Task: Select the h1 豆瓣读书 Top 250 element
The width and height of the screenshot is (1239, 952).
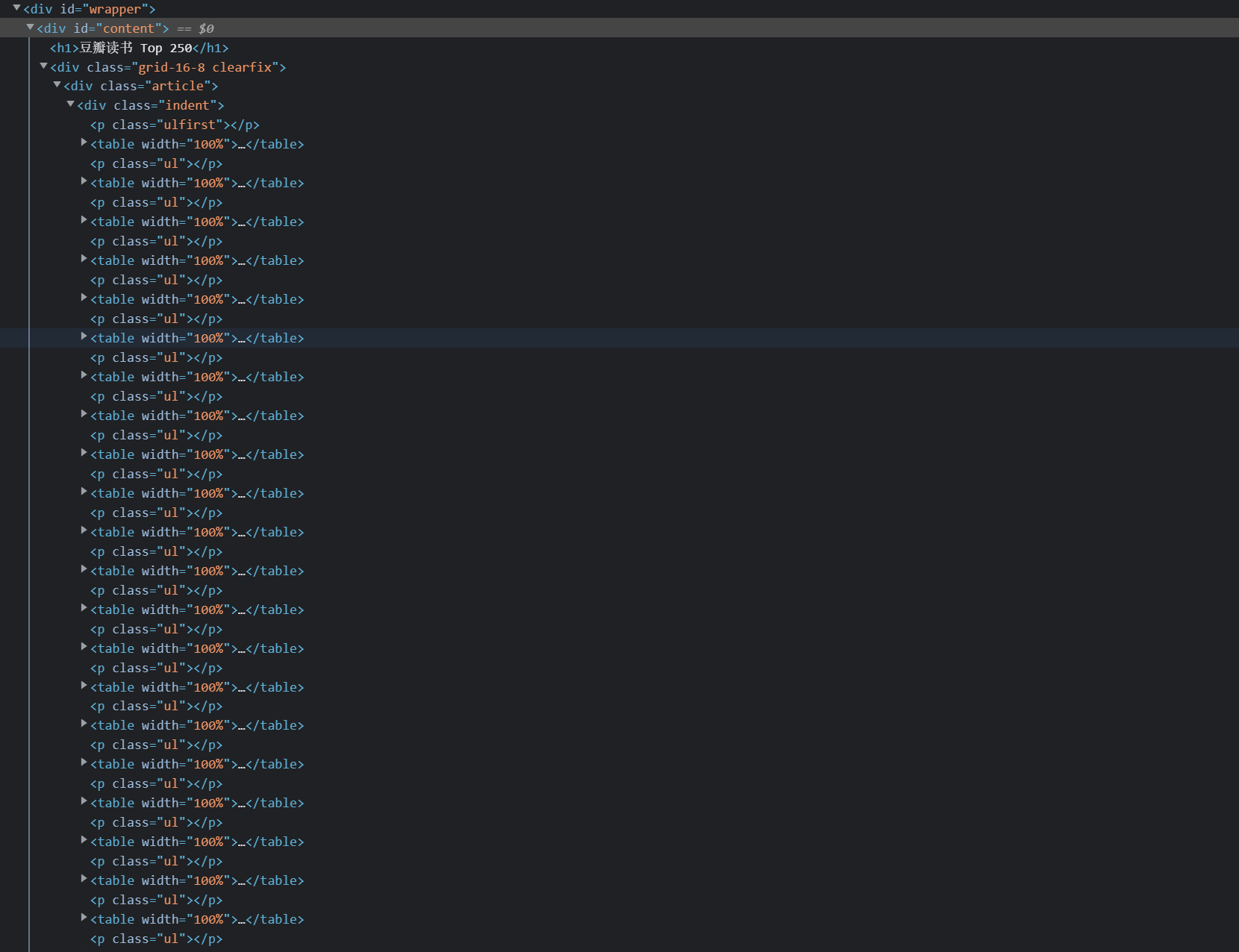Action: [x=138, y=47]
